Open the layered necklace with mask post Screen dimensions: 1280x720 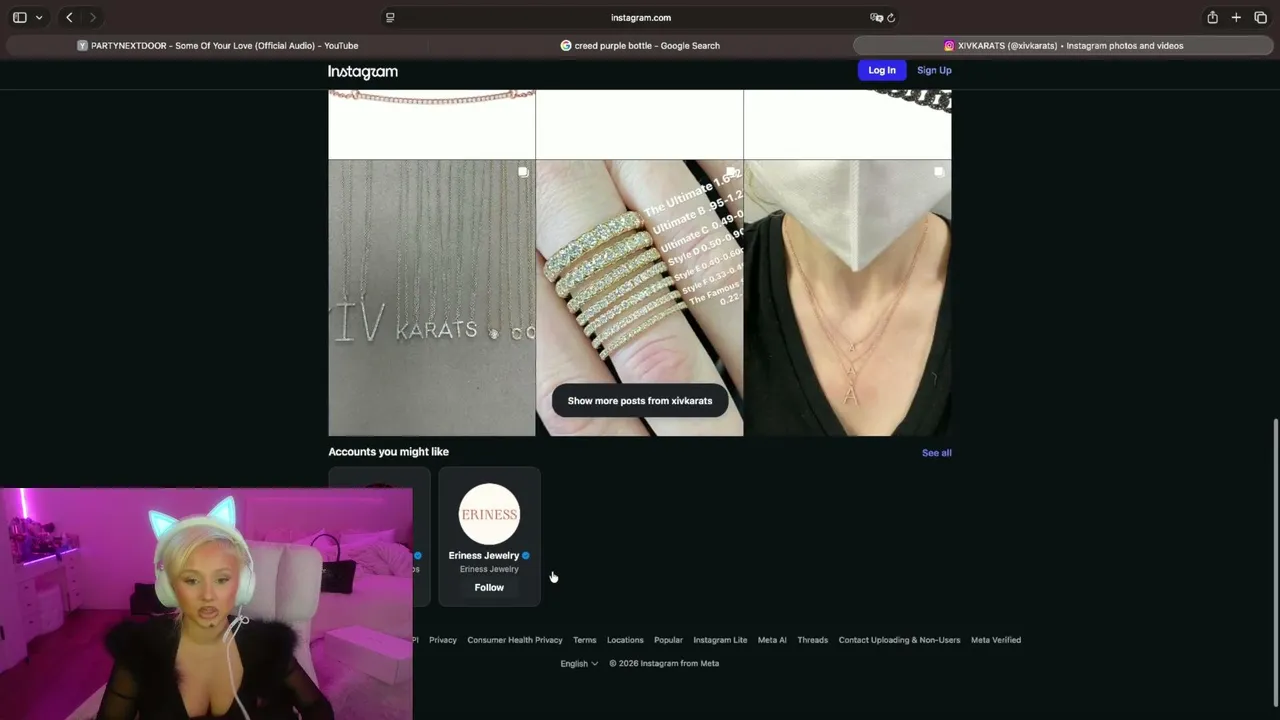848,298
